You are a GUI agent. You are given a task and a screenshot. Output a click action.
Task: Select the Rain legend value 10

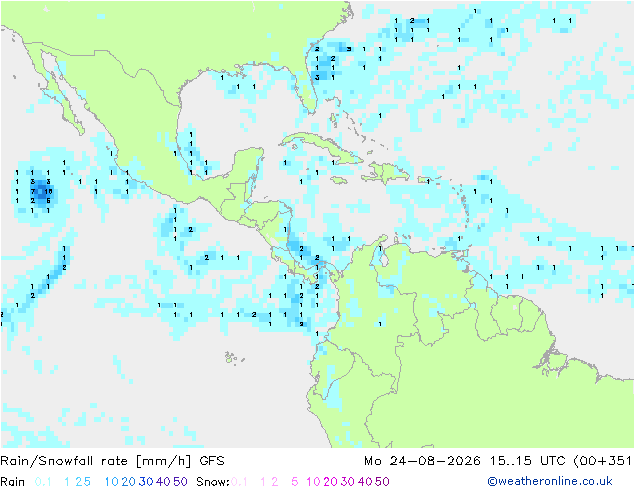[111, 482]
